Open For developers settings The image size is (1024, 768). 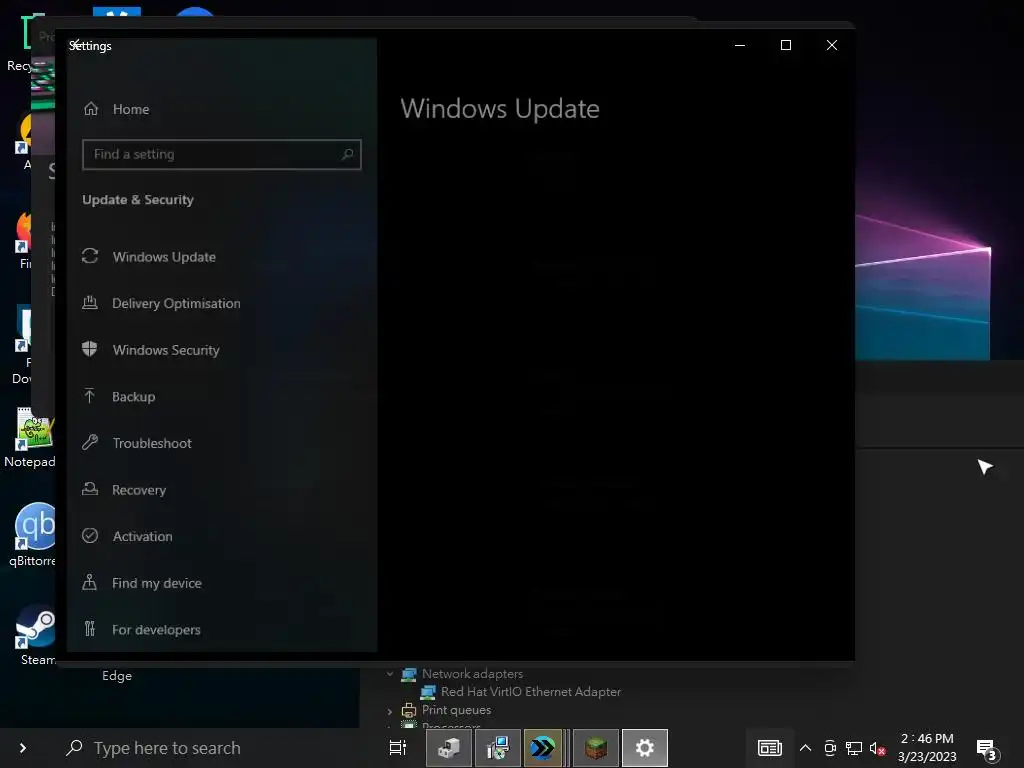(x=155, y=630)
